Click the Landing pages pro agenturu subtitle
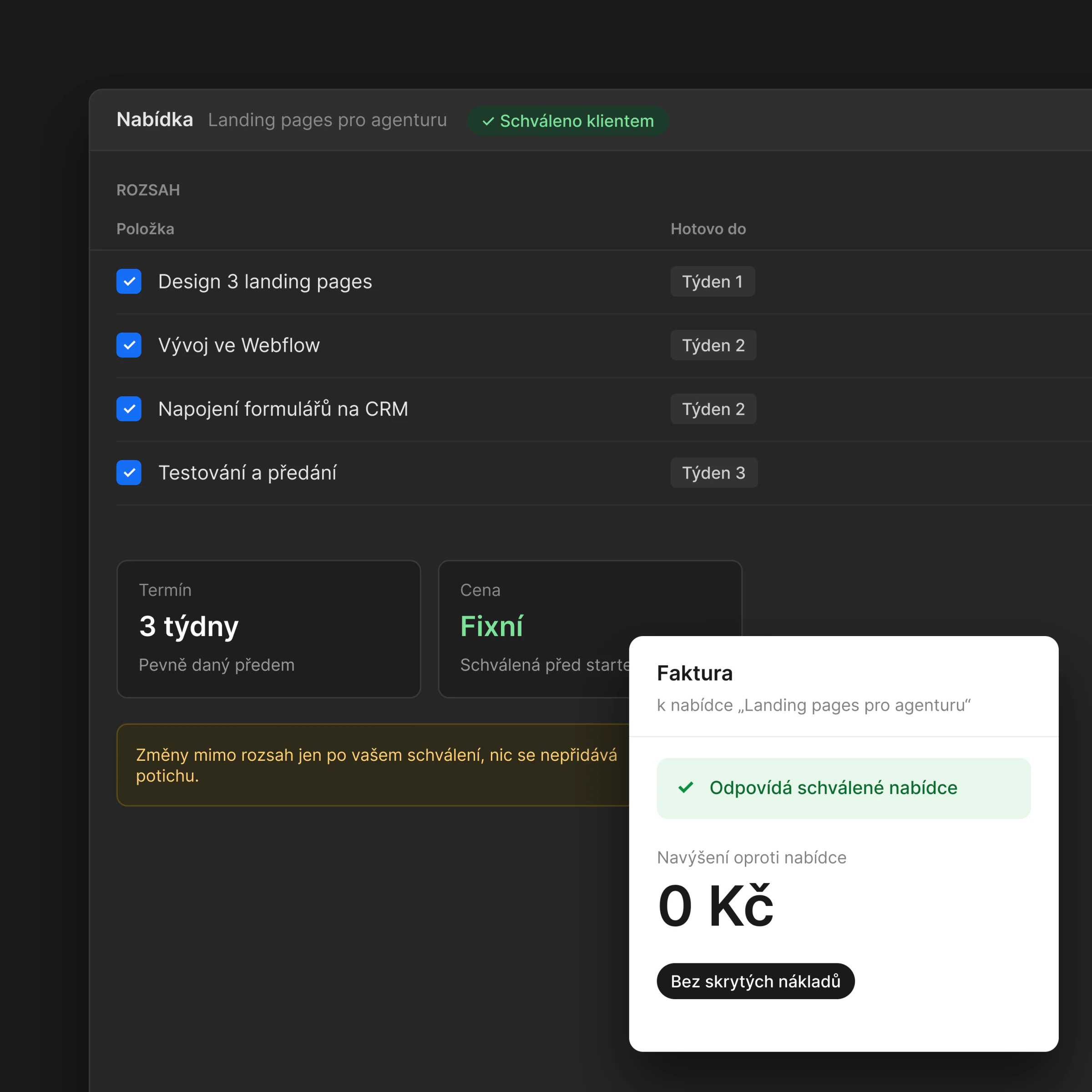This screenshot has height=1092, width=1092. pyautogui.click(x=327, y=121)
